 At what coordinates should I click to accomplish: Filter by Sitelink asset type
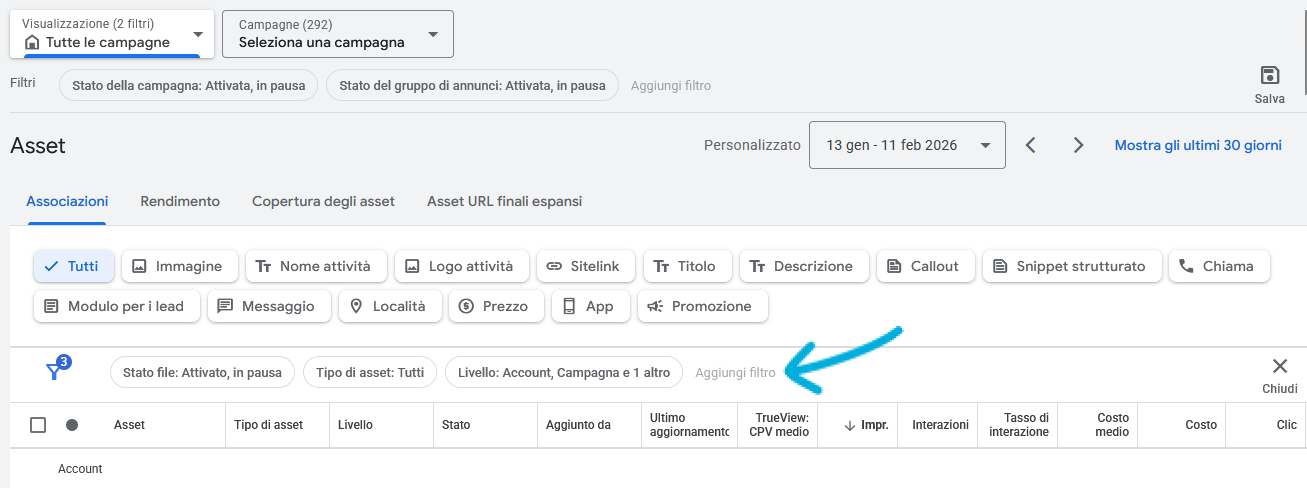click(584, 266)
